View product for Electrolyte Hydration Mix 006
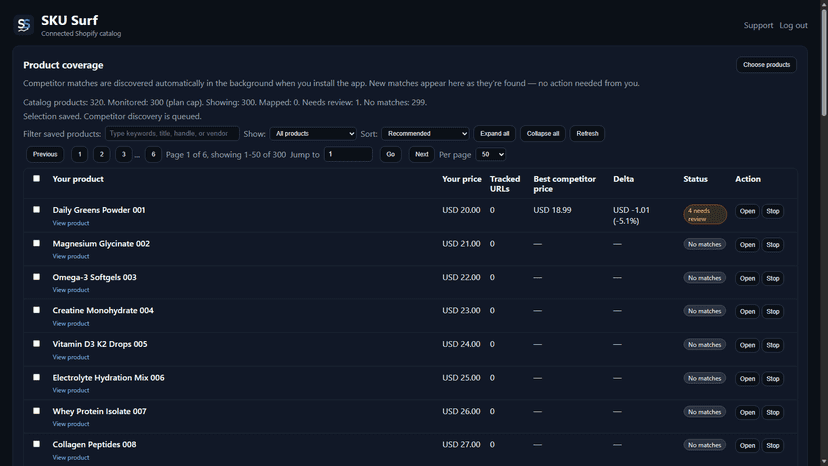 coord(71,390)
